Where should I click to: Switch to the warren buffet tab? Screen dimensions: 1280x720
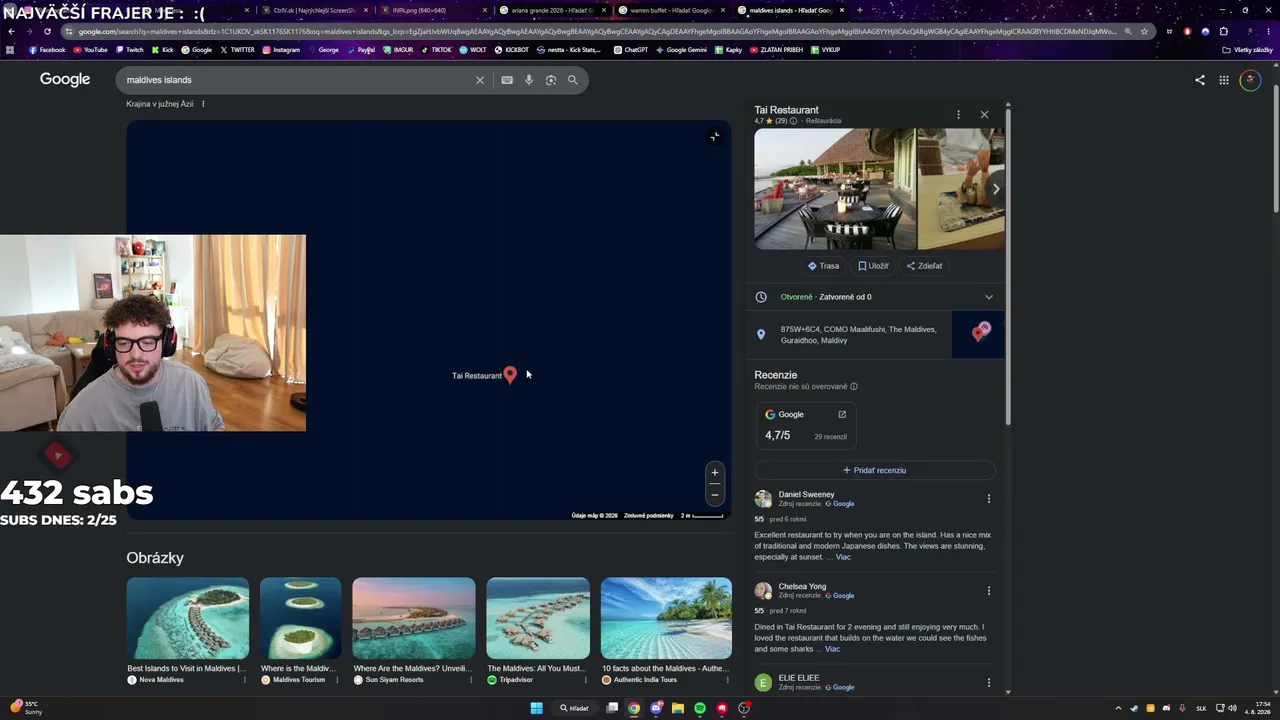click(672, 10)
